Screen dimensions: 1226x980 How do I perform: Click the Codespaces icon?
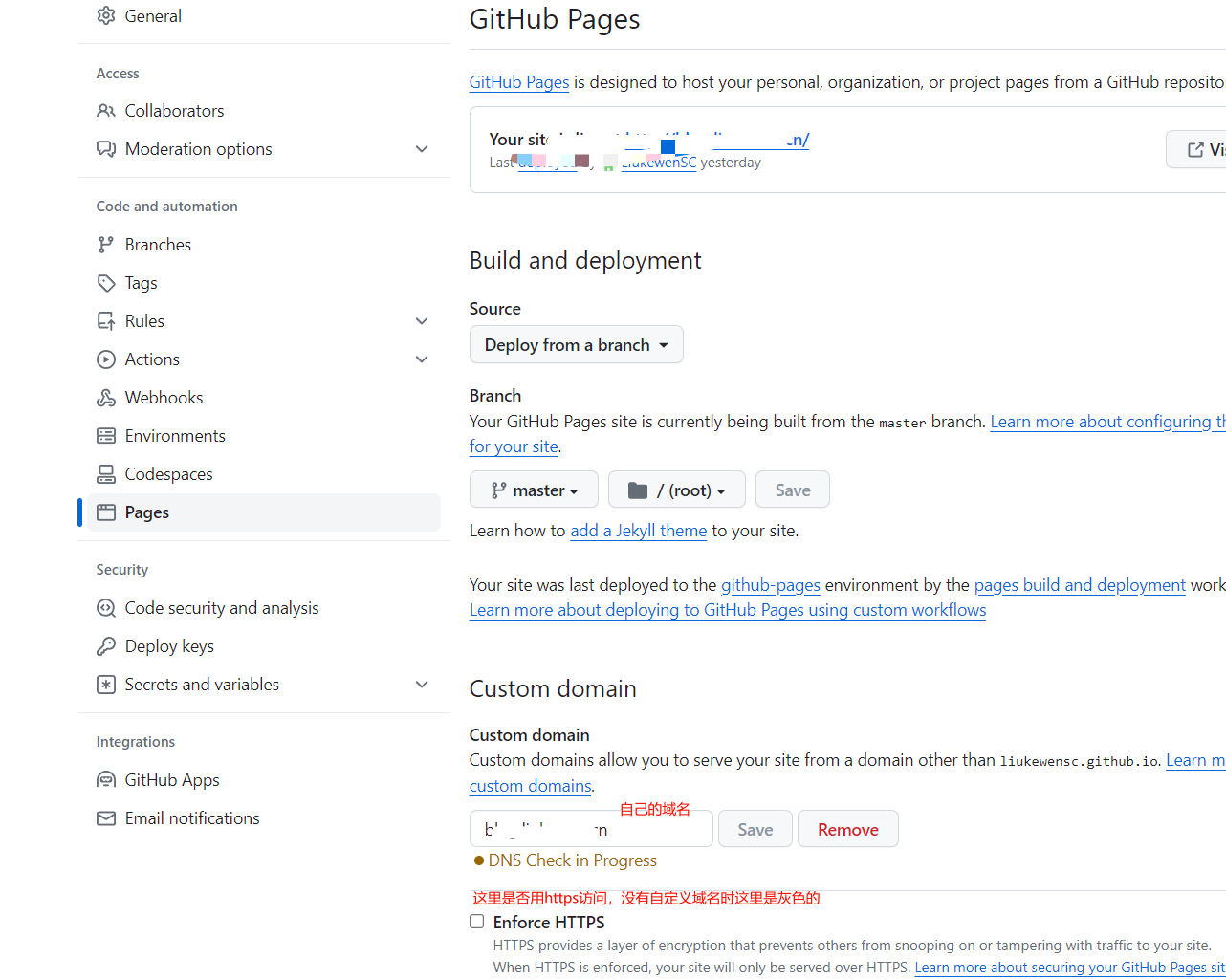pos(106,474)
